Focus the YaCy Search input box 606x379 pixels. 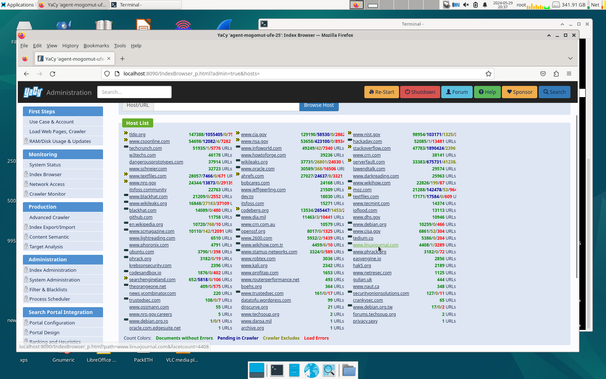coord(134,92)
